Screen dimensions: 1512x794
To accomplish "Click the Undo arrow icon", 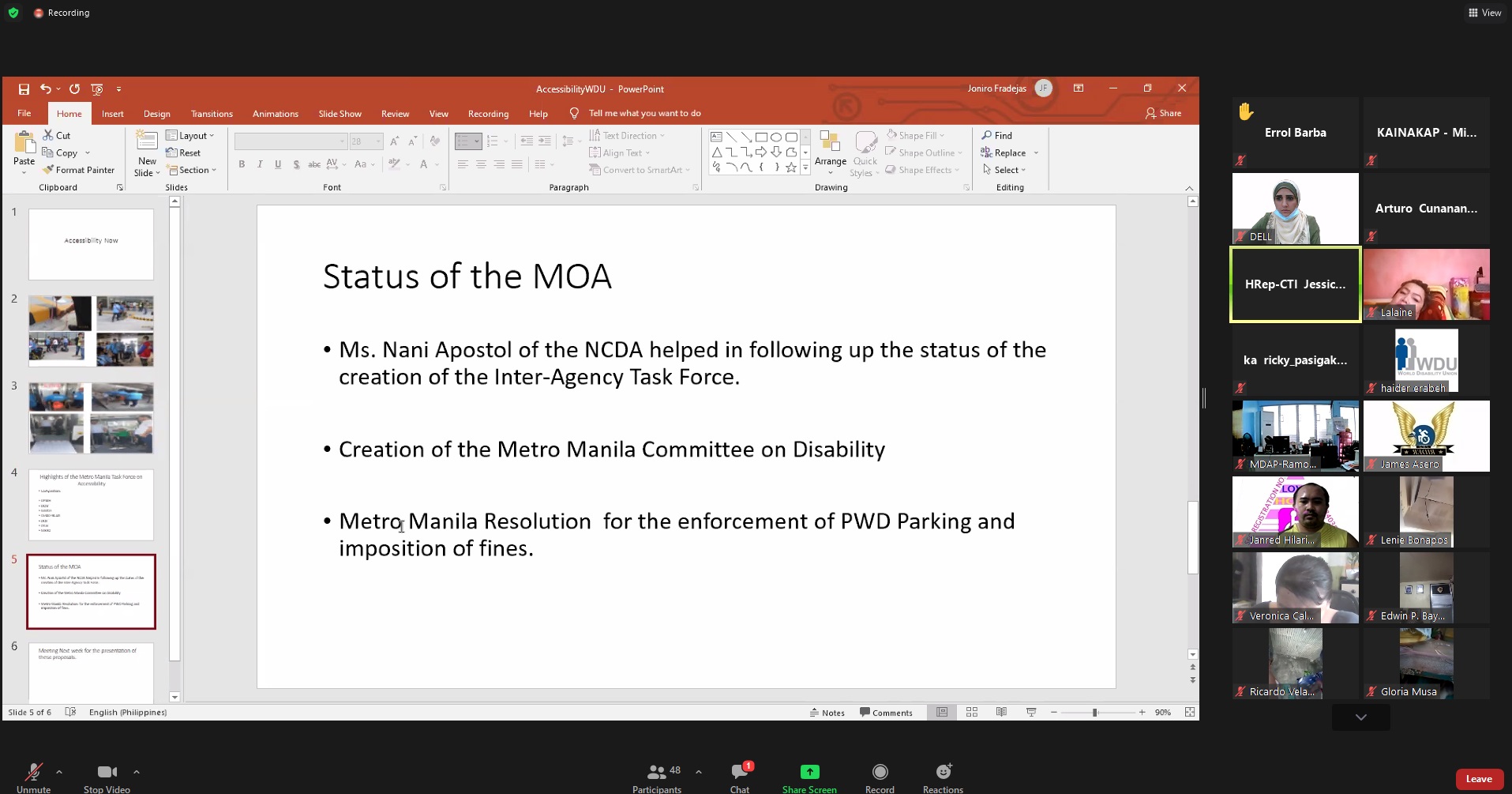I will tap(46, 89).
